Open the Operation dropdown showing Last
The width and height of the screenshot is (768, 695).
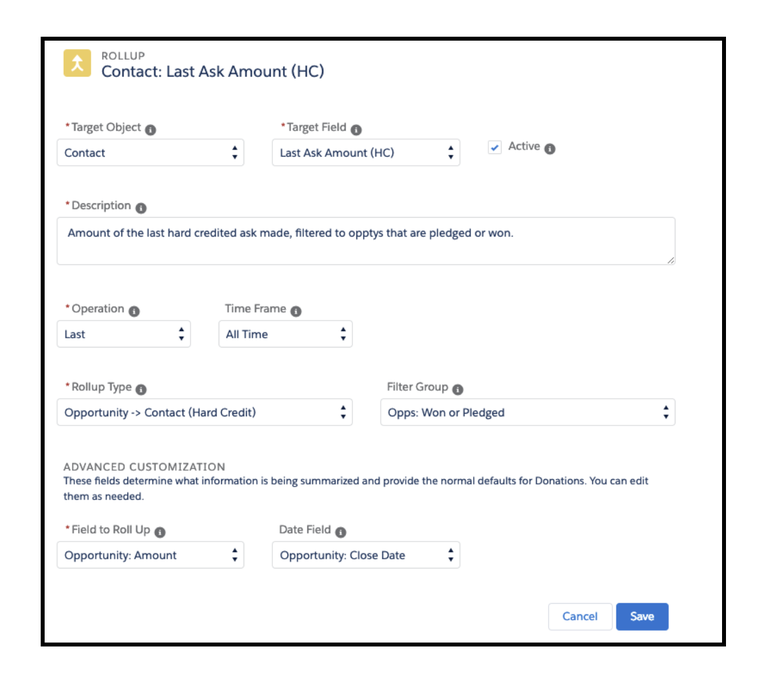tap(123, 334)
